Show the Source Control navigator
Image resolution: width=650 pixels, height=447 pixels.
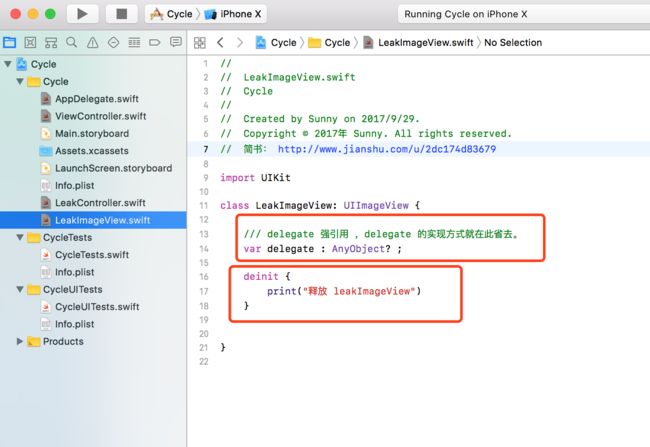point(30,42)
